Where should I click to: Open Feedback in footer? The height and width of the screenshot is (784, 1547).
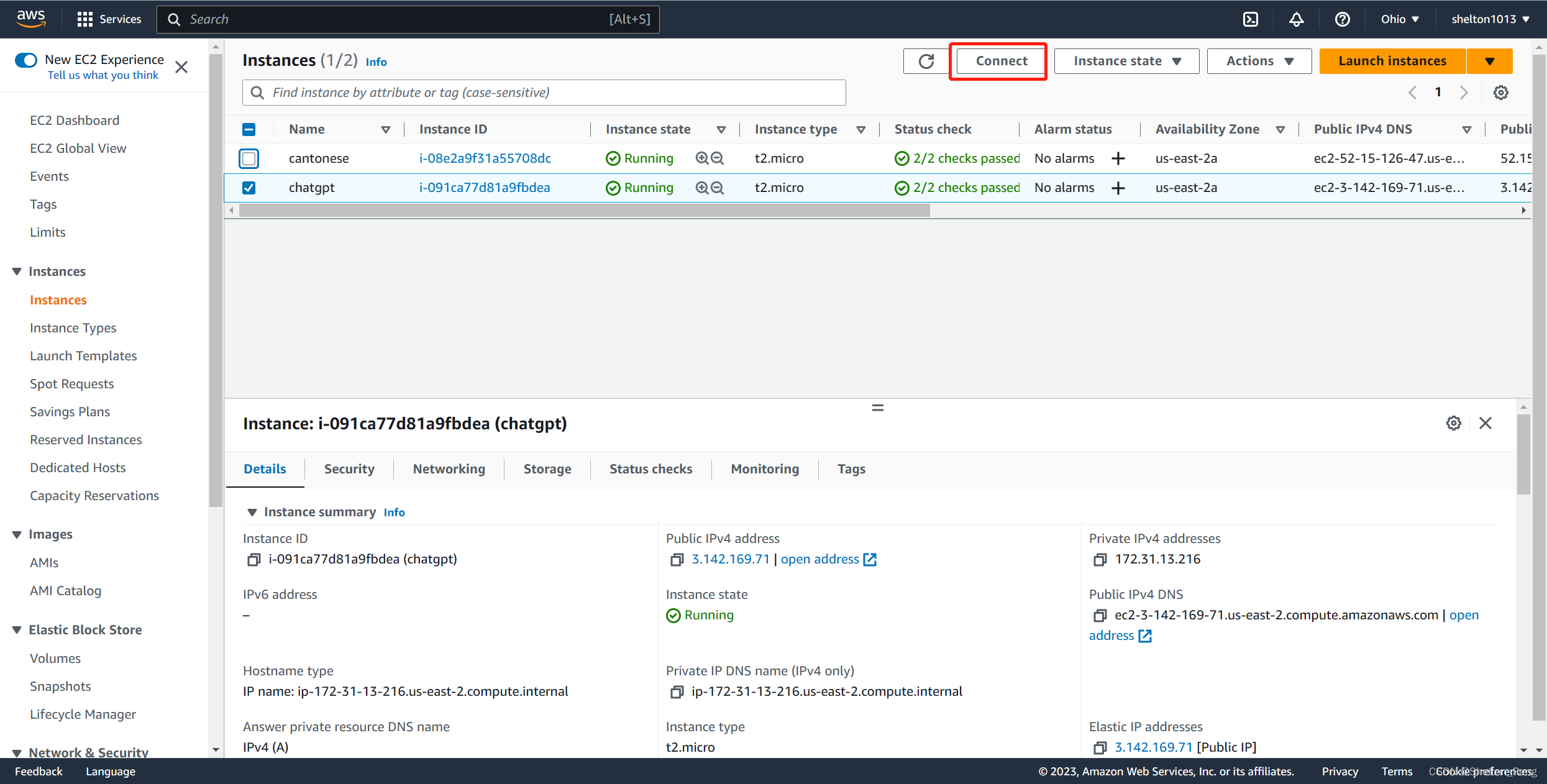(39, 772)
